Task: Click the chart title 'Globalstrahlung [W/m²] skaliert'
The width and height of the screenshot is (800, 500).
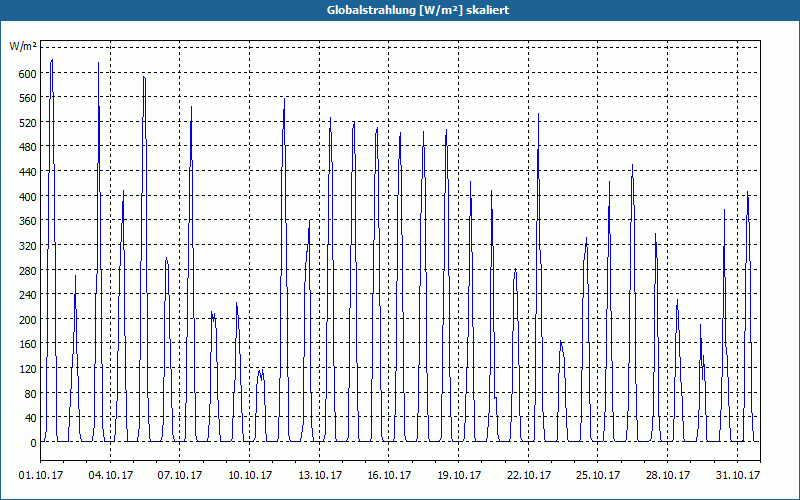Action: (418, 10)
